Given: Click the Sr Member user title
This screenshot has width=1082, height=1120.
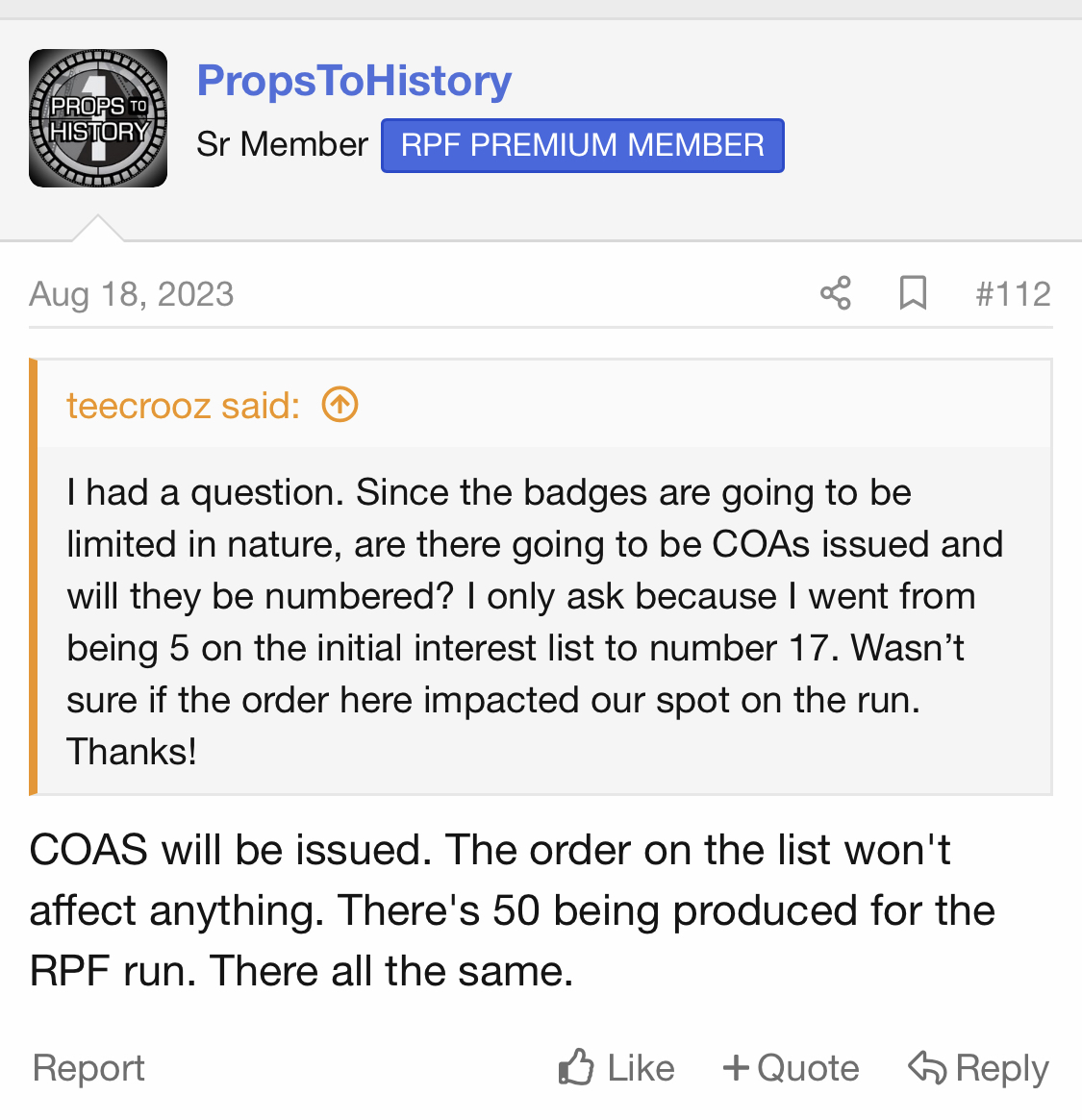Looking at the screenshot, I should pos(283,144).
